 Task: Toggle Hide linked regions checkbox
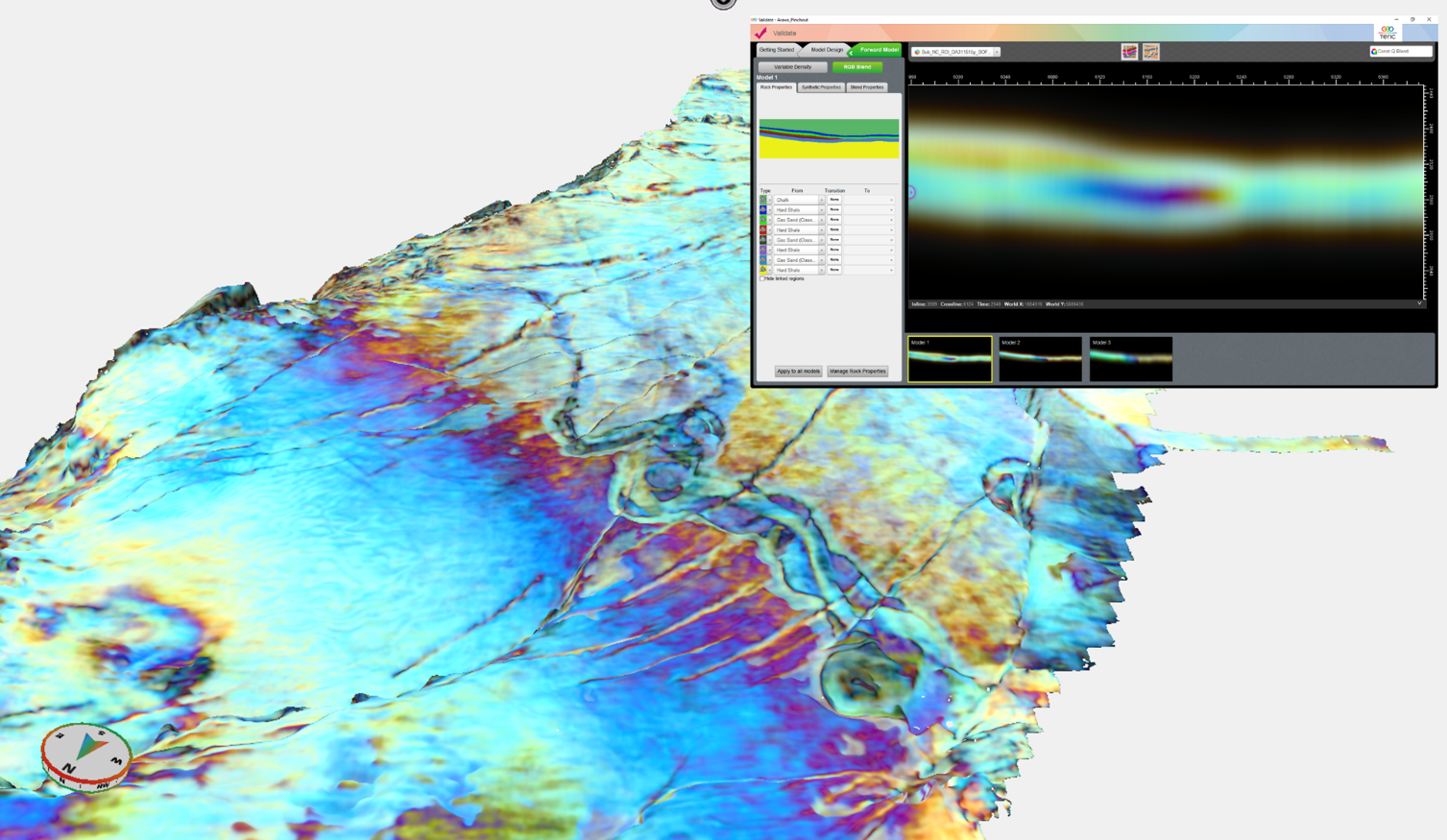point(762,279)
